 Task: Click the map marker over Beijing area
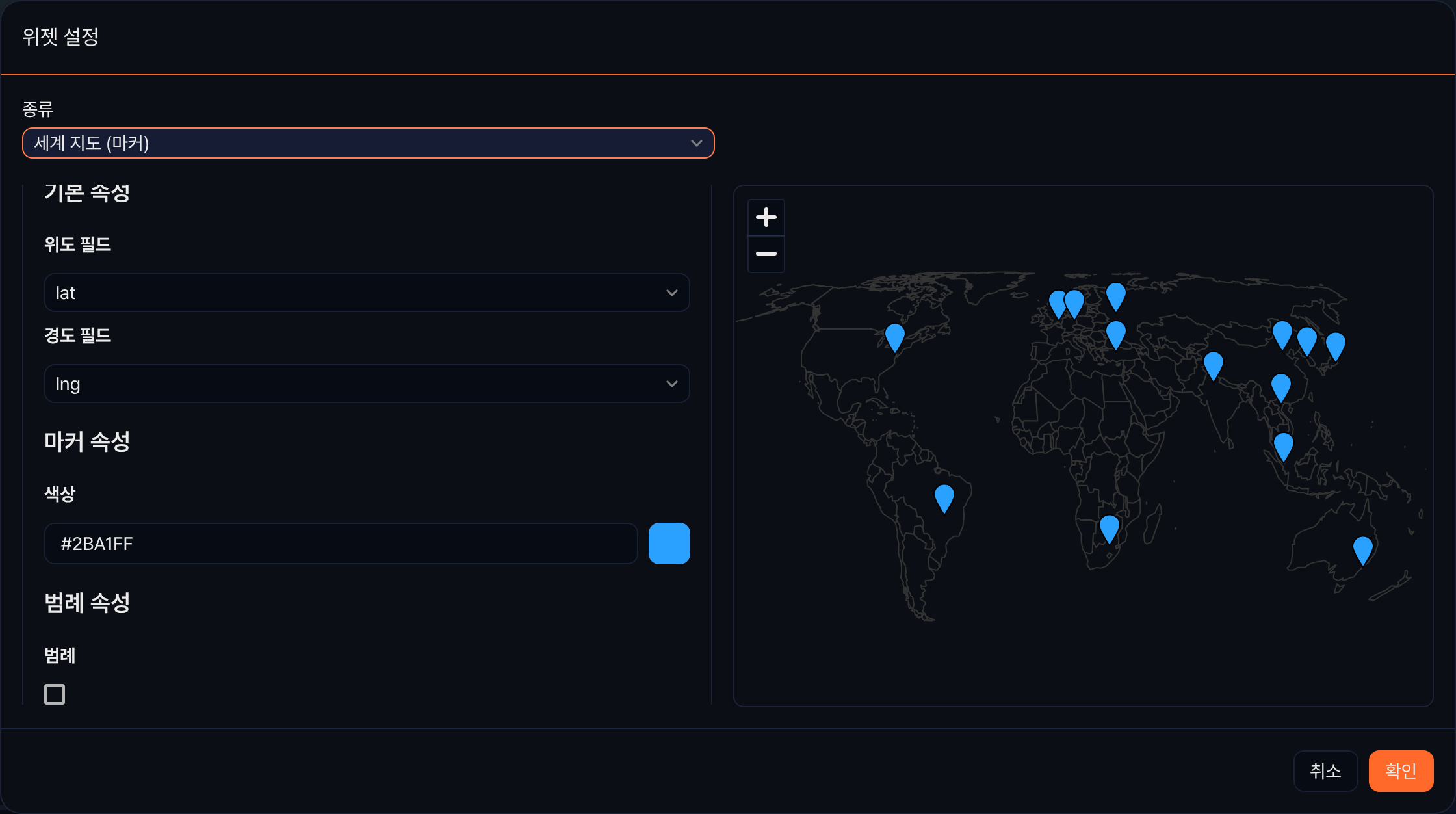pos(1282,335)
